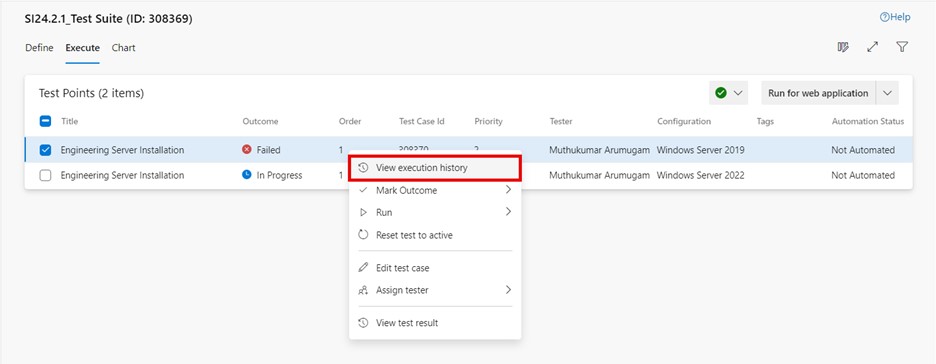Click the In Progress outcome text
The image size is (936, 364).
click(x=279, y=175)
